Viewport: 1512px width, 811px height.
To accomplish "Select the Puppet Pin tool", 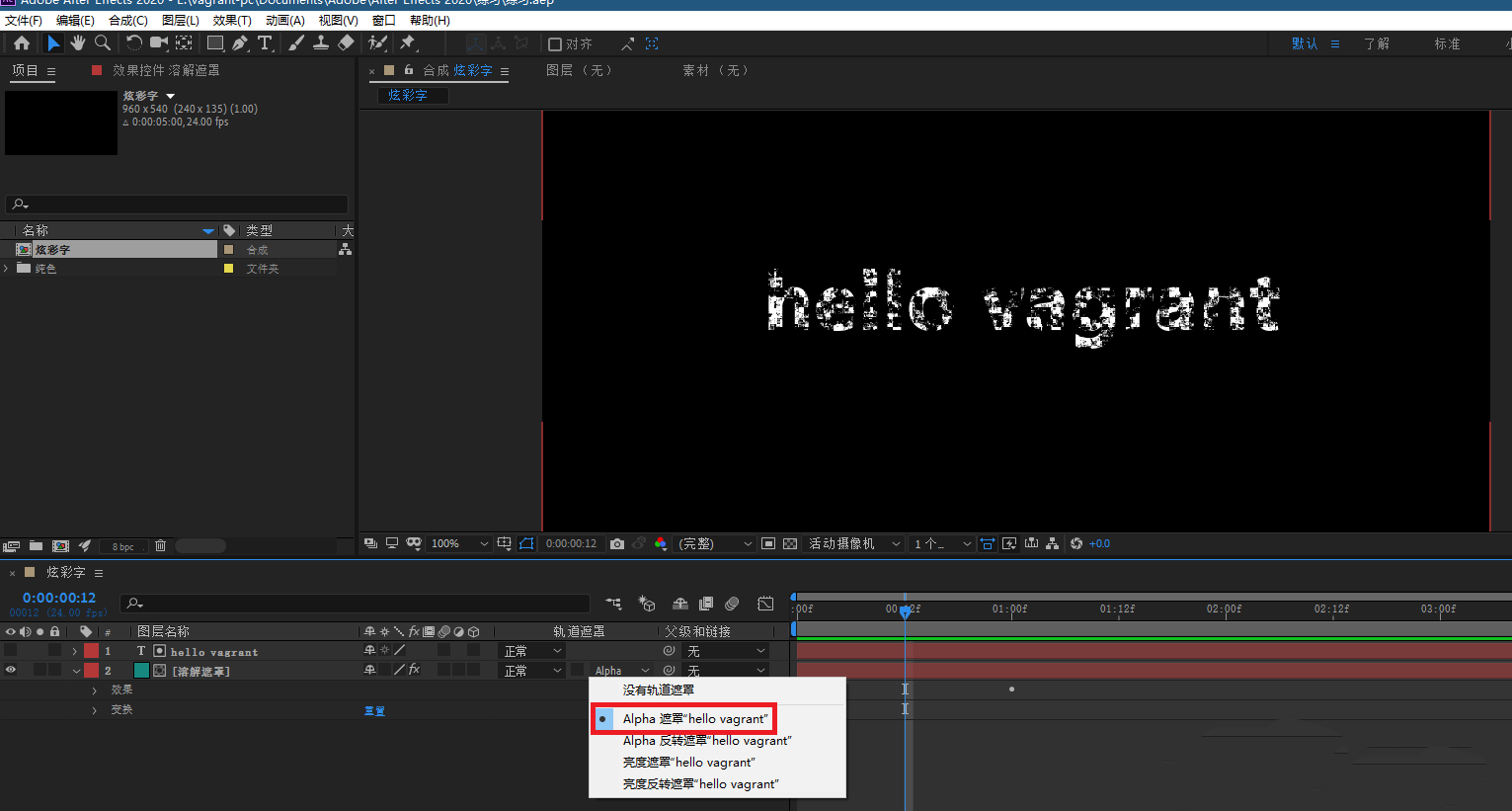I will pyautogui.click(x=408, y=43).
